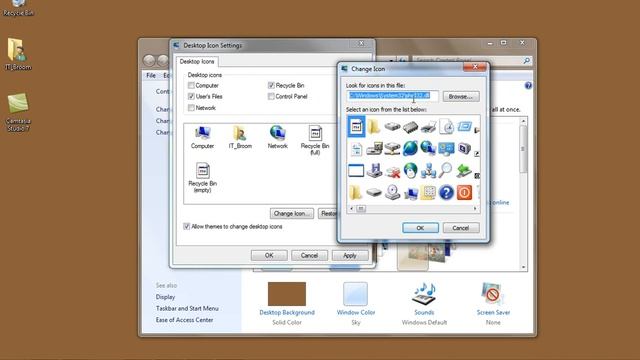Choose the yellow grid folder icon
640x360 pixels.
pyautogui.click(x=428, y=192)
